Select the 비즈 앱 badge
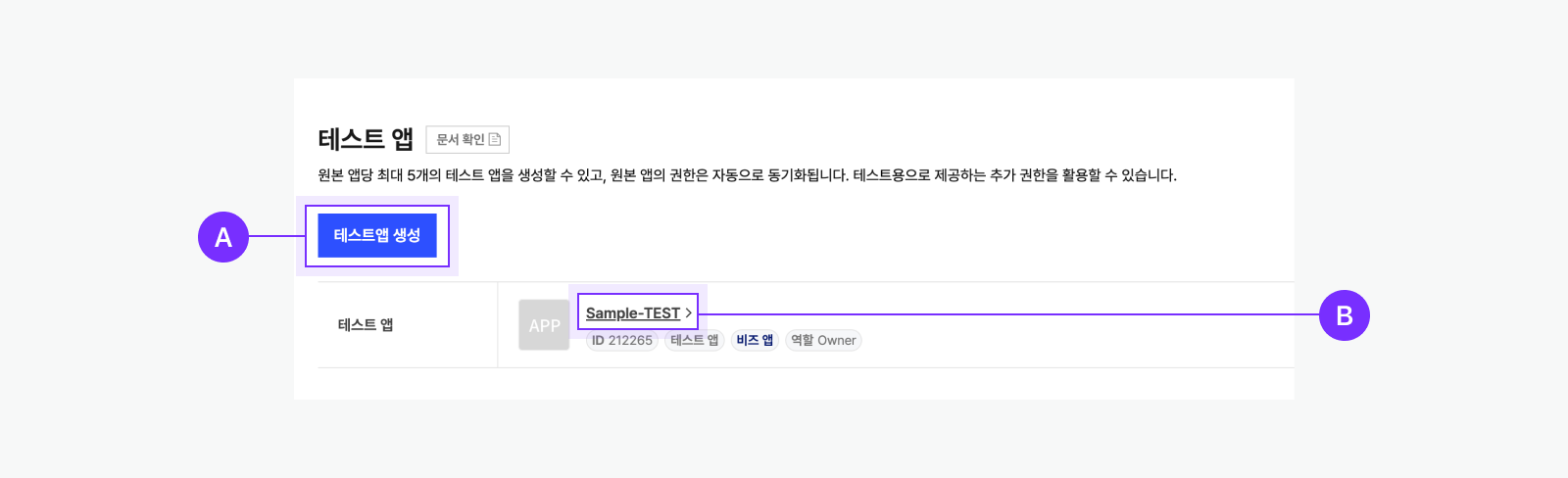 [x=755, y=340]
